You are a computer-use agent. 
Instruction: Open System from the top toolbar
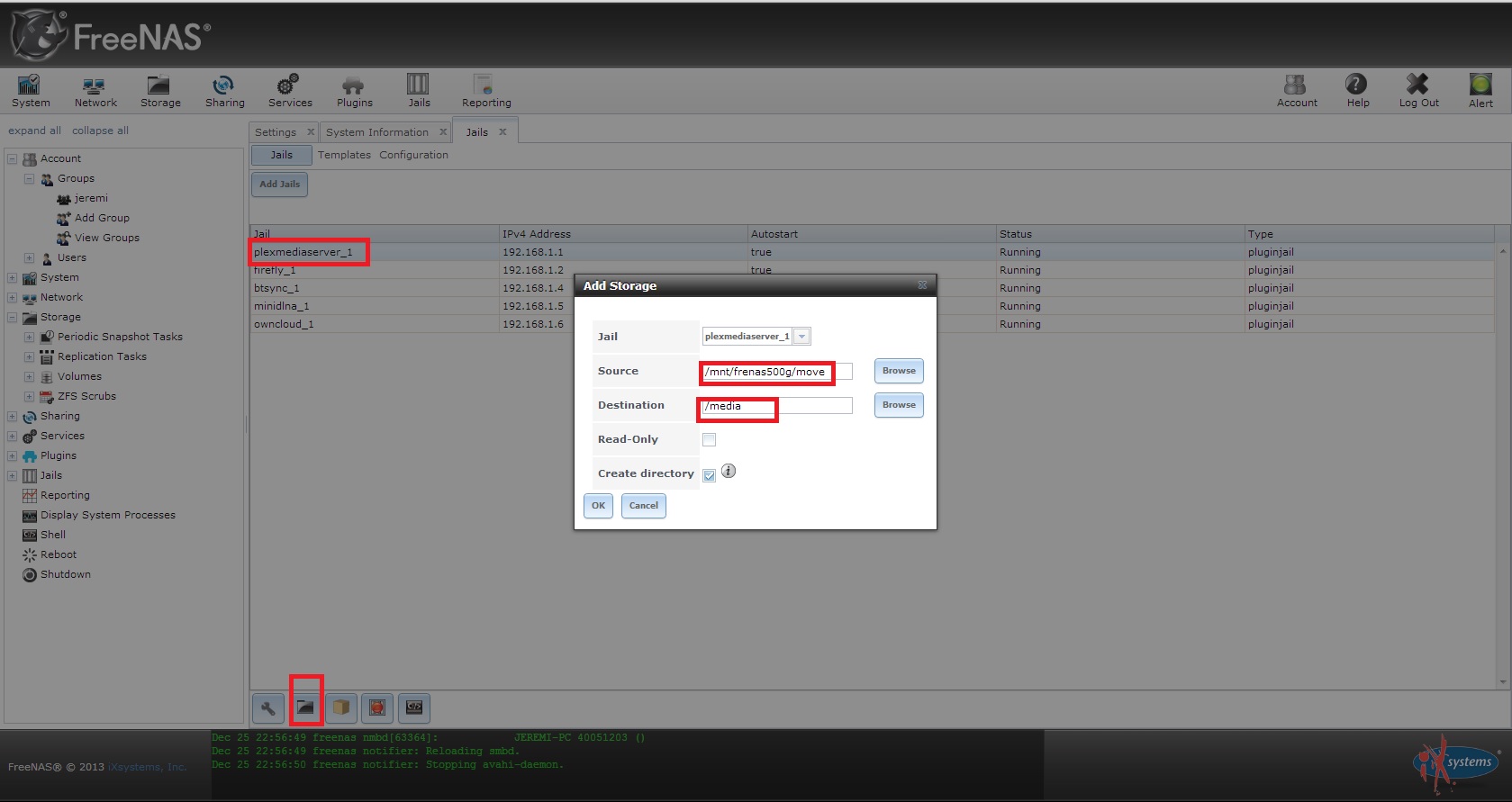point(31,91)
